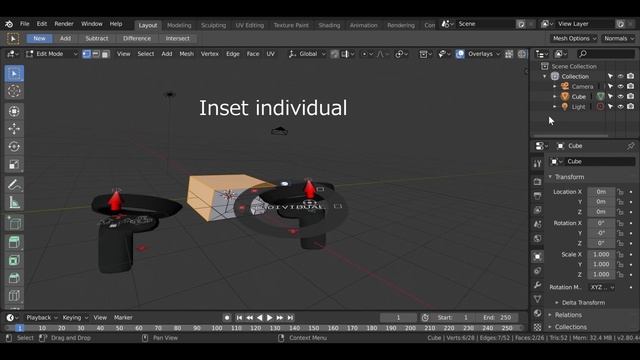
Task: Click the Intersect selection mode button
Action: pos(178,38)
